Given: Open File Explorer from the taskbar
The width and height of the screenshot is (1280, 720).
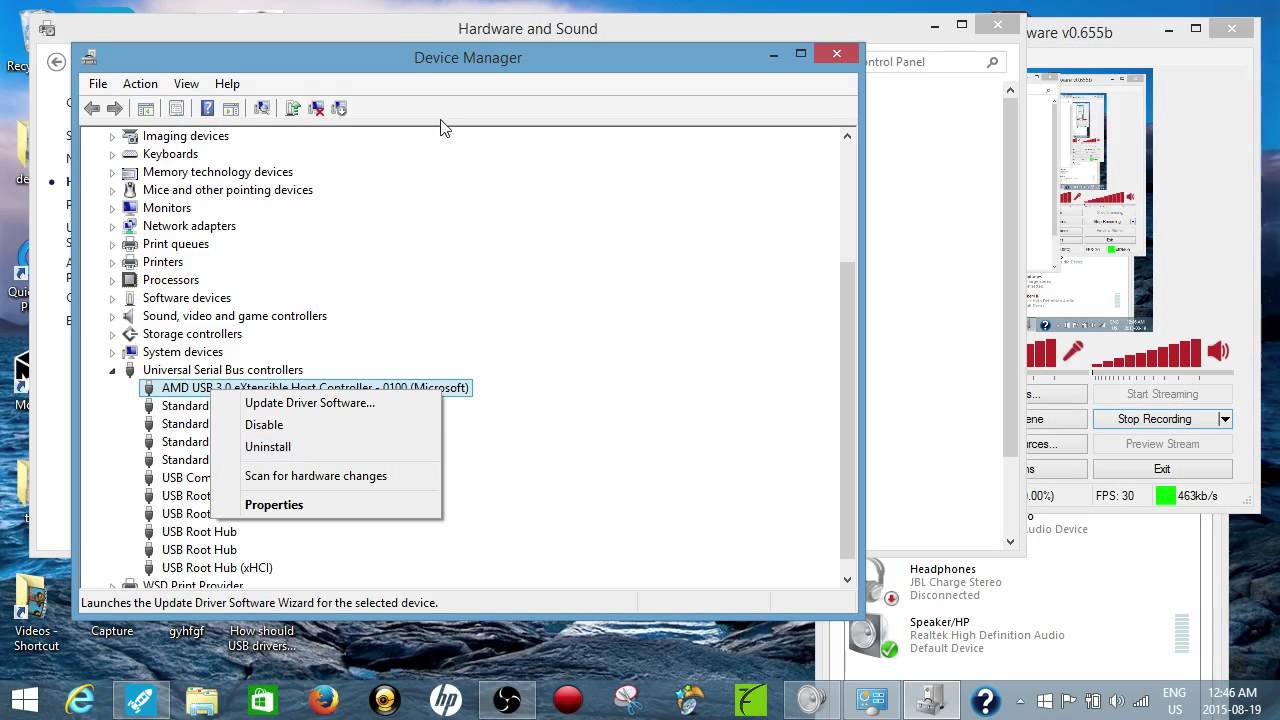Looking at the screenshot, I should [x=201, y=699].
